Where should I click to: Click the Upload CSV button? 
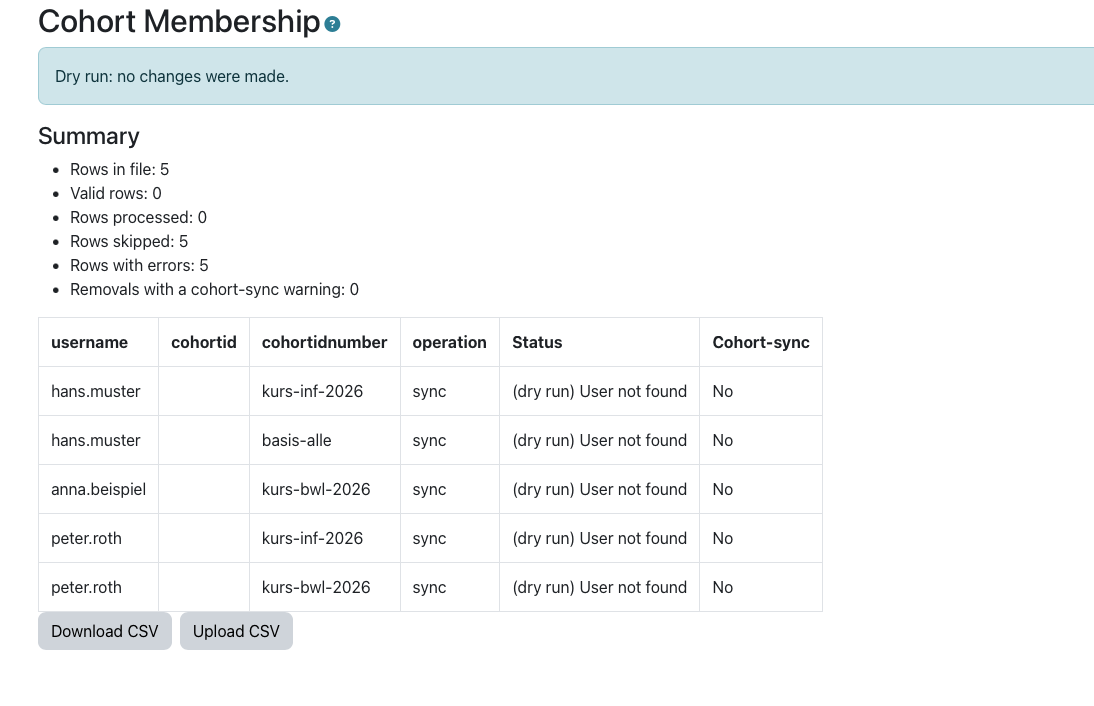tap(237, 631)
